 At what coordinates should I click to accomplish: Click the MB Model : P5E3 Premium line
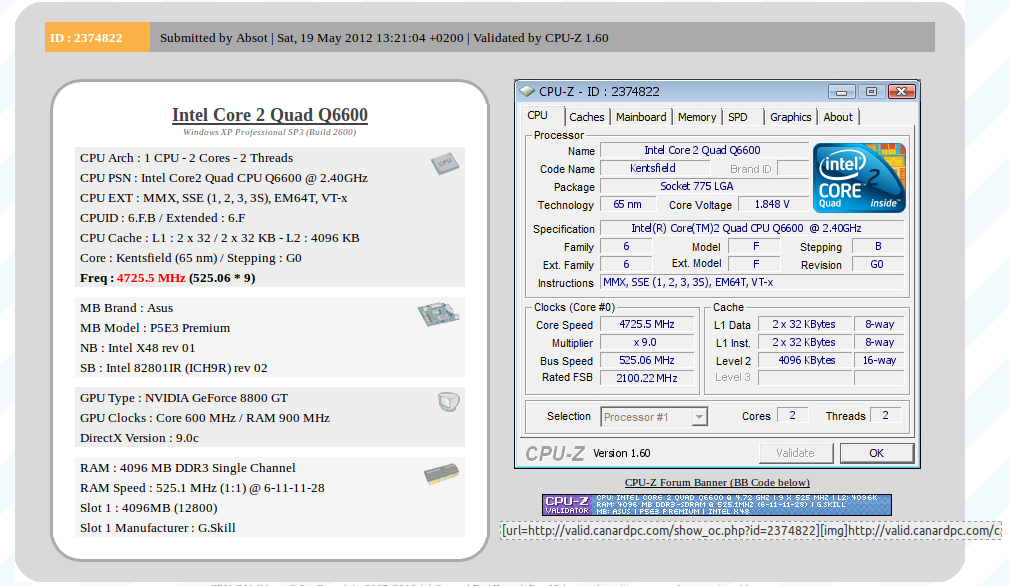(x=155, y=328)
